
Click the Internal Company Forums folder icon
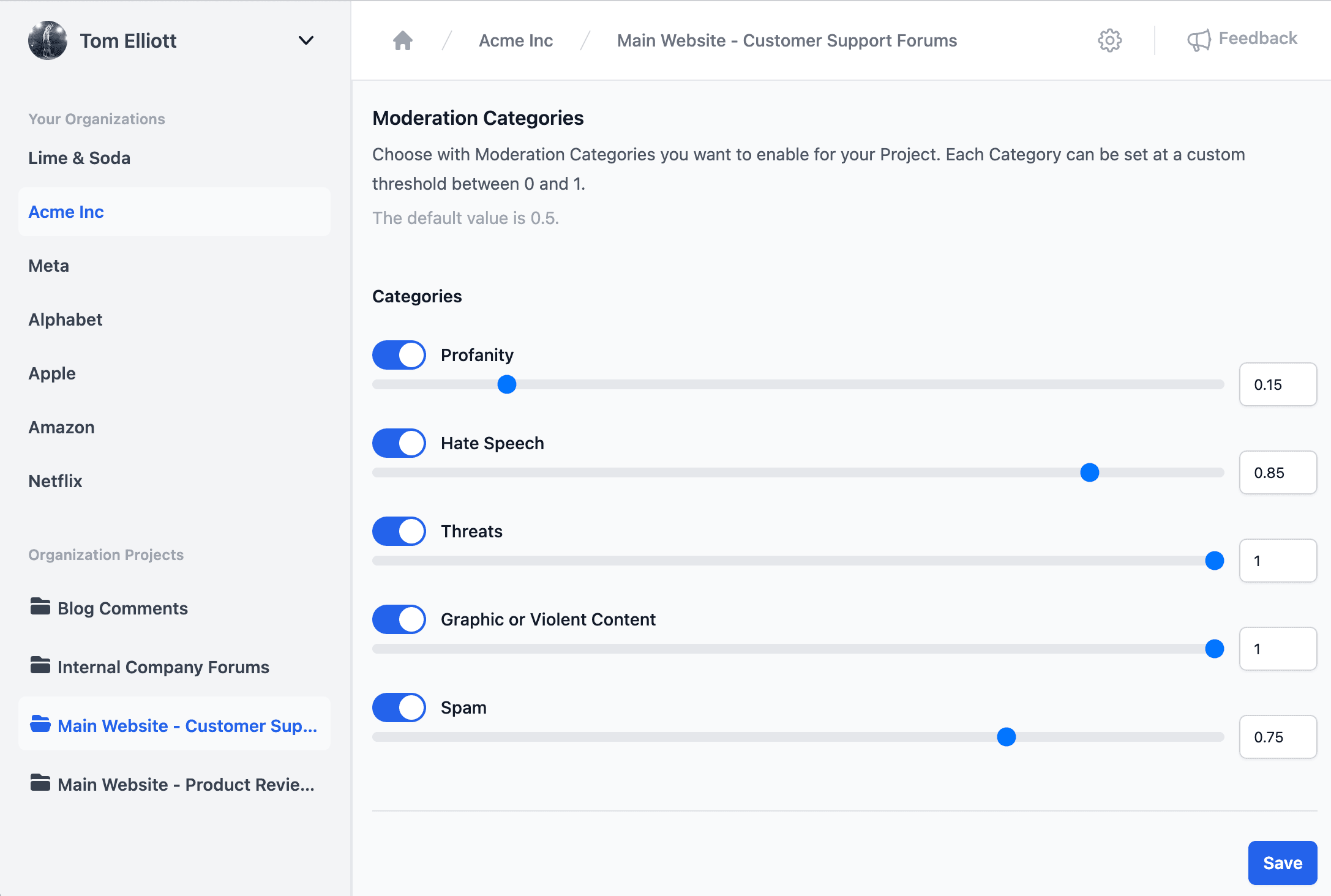point(40,666)
